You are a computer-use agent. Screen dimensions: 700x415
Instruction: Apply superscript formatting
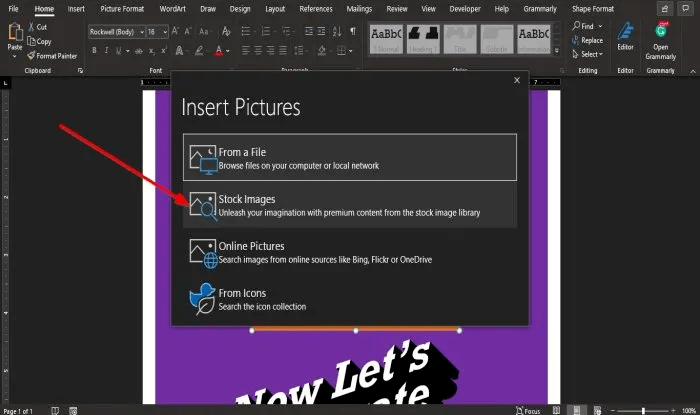[164, 51]
